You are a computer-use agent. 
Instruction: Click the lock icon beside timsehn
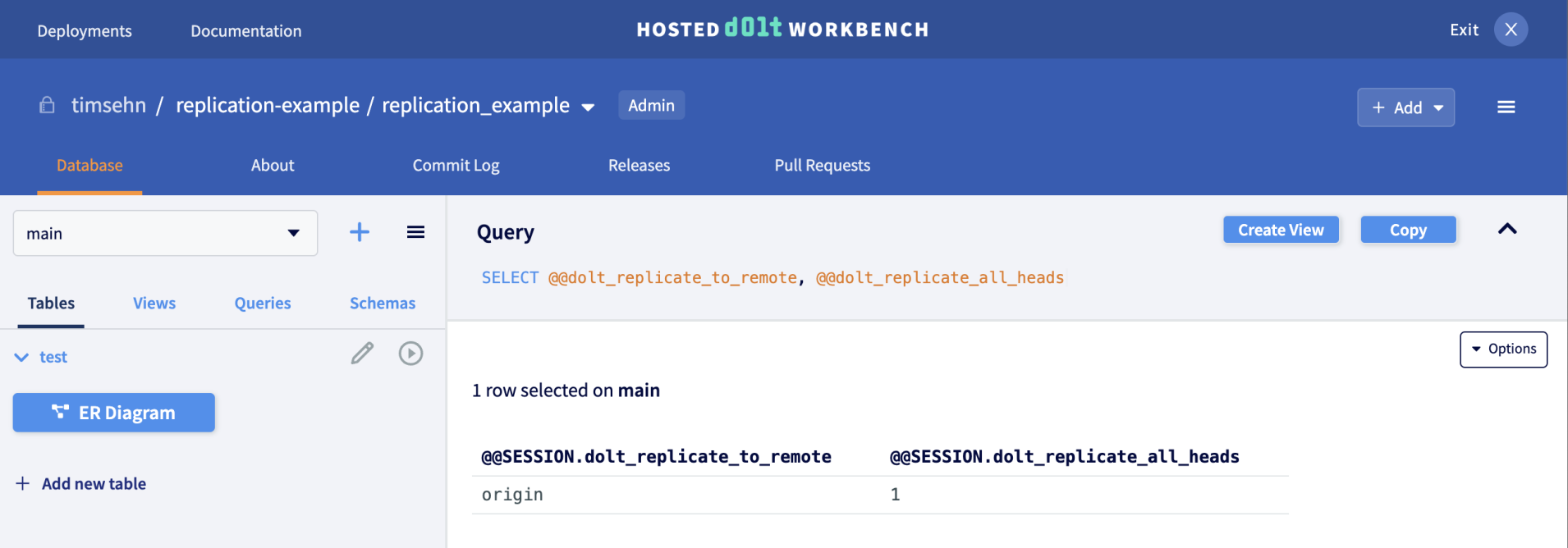click(x=48, y=105)
